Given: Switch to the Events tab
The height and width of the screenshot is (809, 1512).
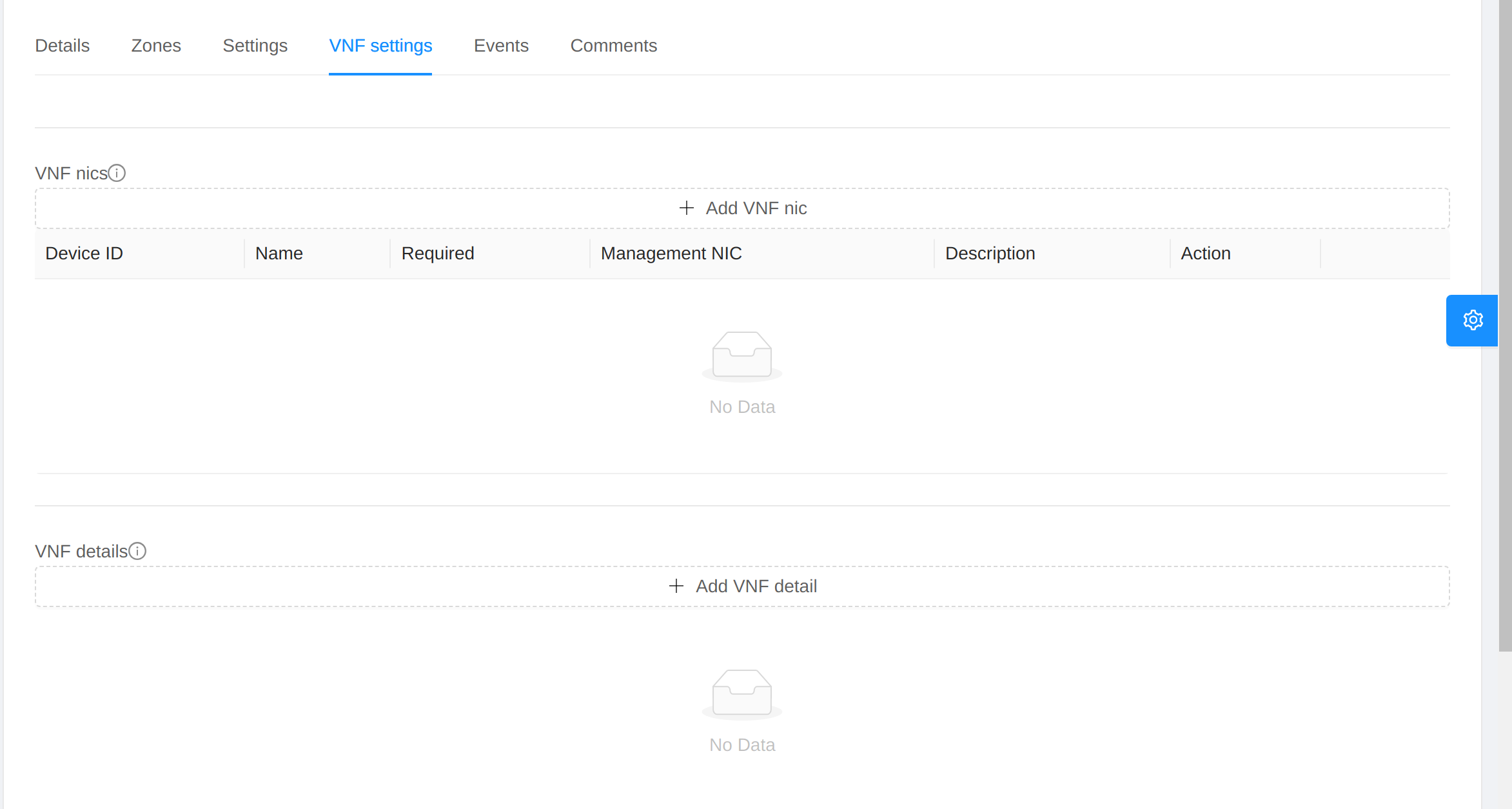Looking at the screenshot, I should point(501,45).
